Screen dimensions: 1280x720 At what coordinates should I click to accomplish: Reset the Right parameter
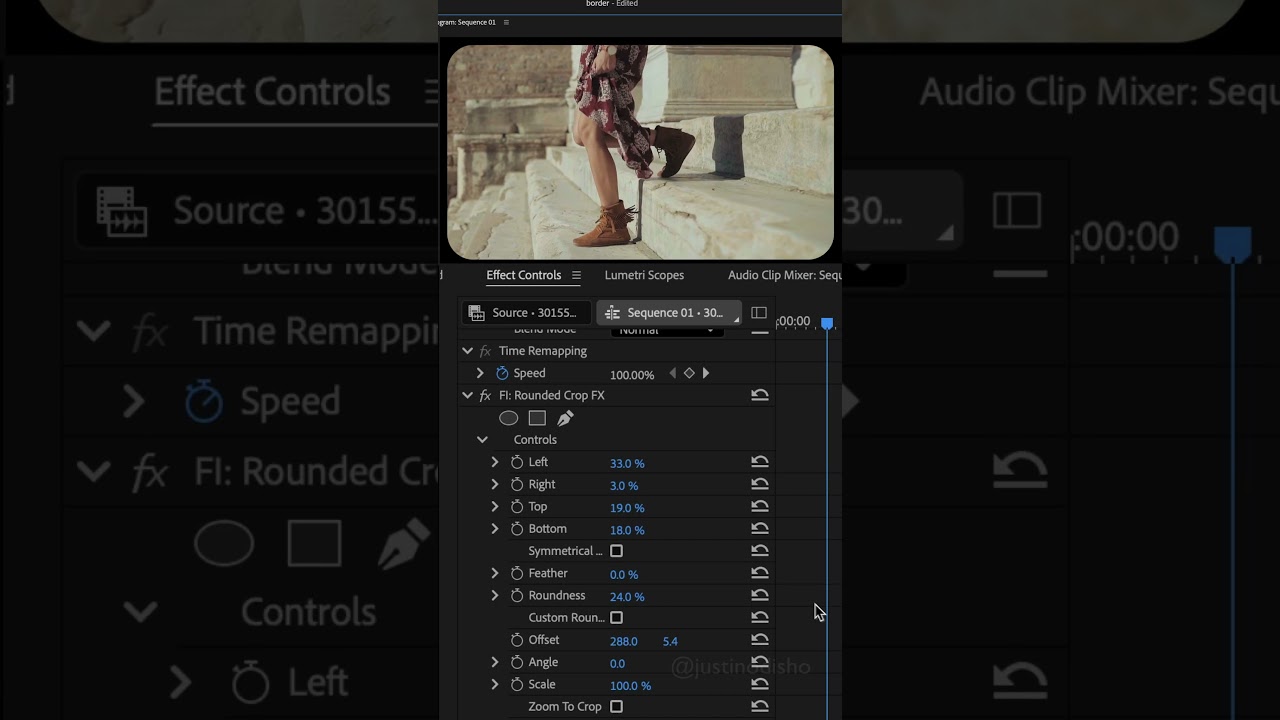click(760, 484)
